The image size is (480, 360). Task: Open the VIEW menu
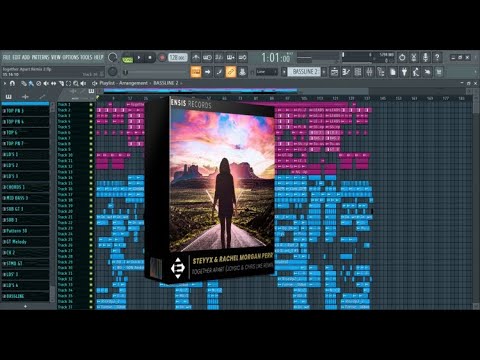[56, 57]
